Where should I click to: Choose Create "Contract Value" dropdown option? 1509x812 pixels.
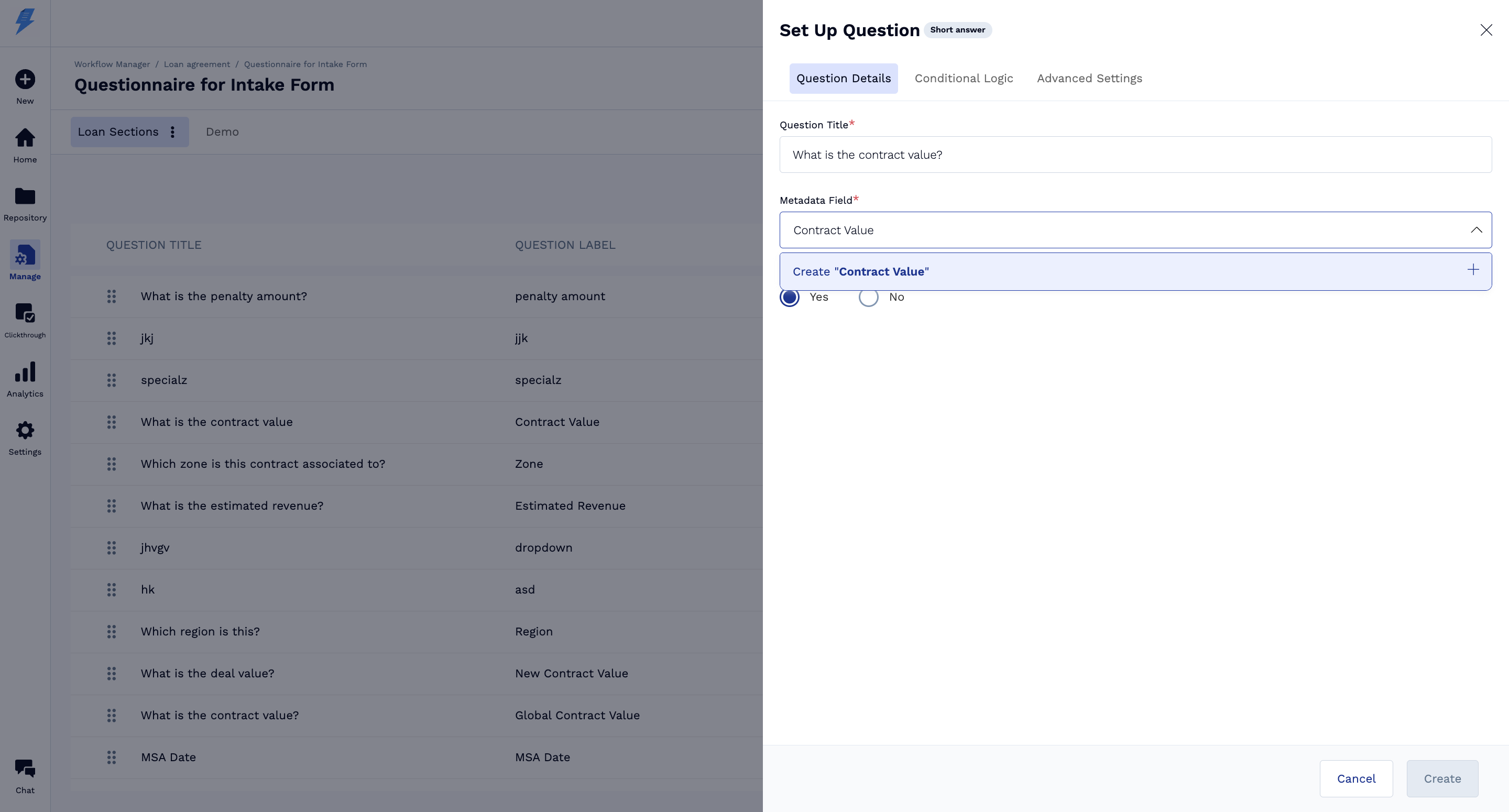pos(860,272)
